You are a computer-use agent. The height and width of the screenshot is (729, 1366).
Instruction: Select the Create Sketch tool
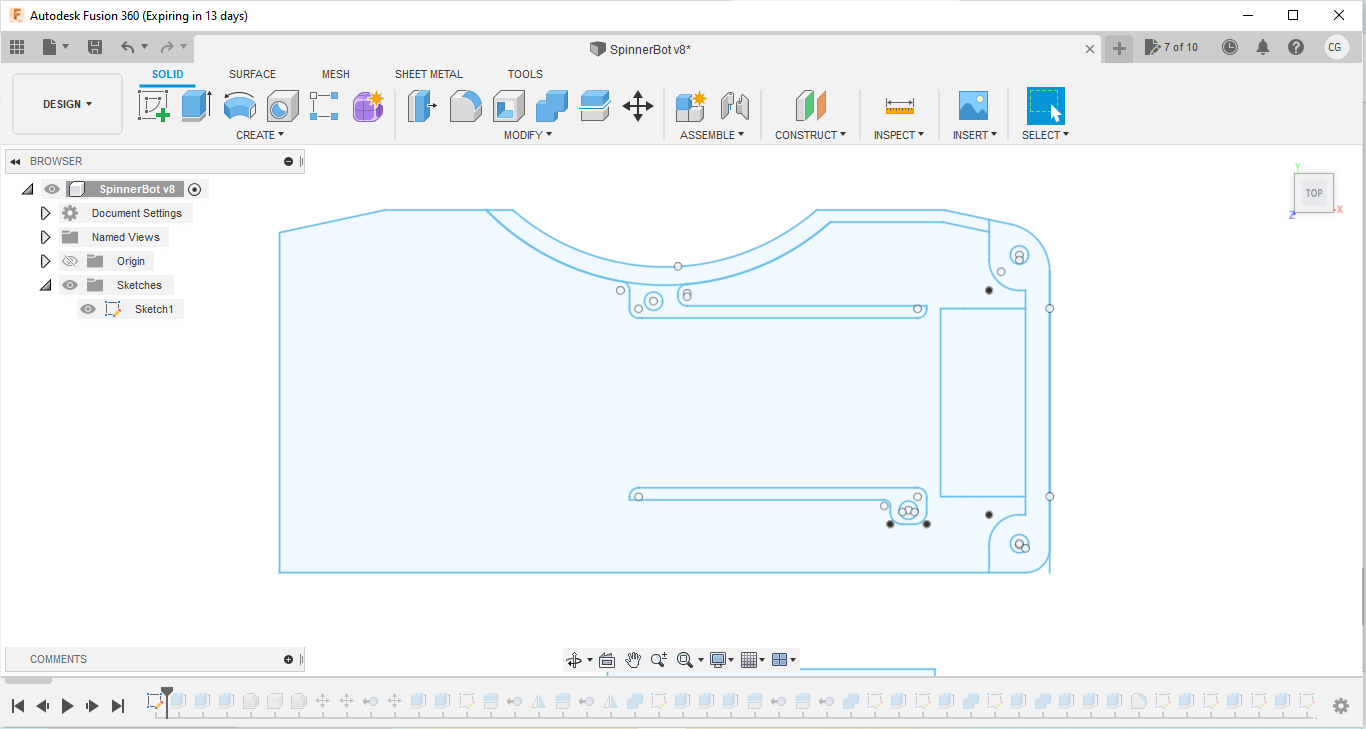(154, 105)
